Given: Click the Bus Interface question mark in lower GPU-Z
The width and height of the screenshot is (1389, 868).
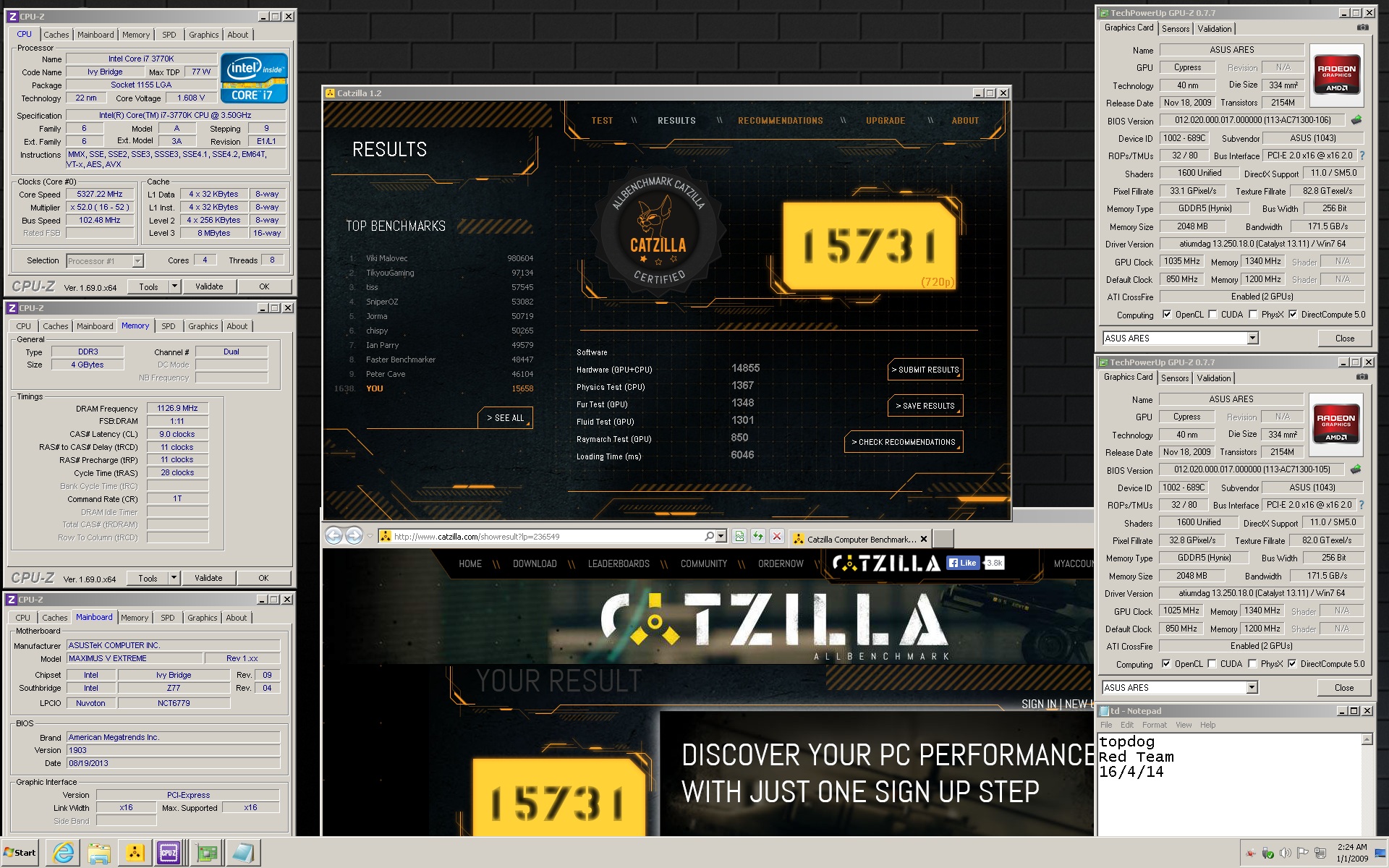Looking at the screenshot, I should click(x=1361, y=505).
